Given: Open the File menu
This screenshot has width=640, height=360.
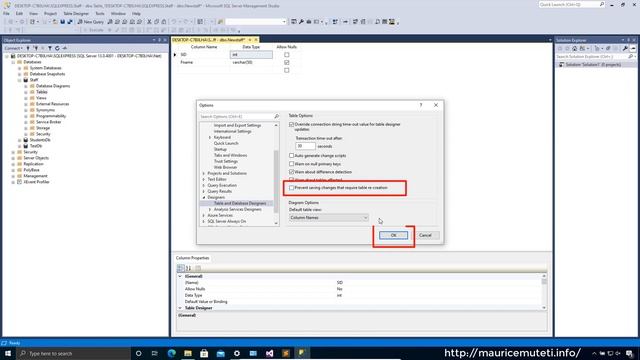Looking at the screenshot, I should point(6,13).
